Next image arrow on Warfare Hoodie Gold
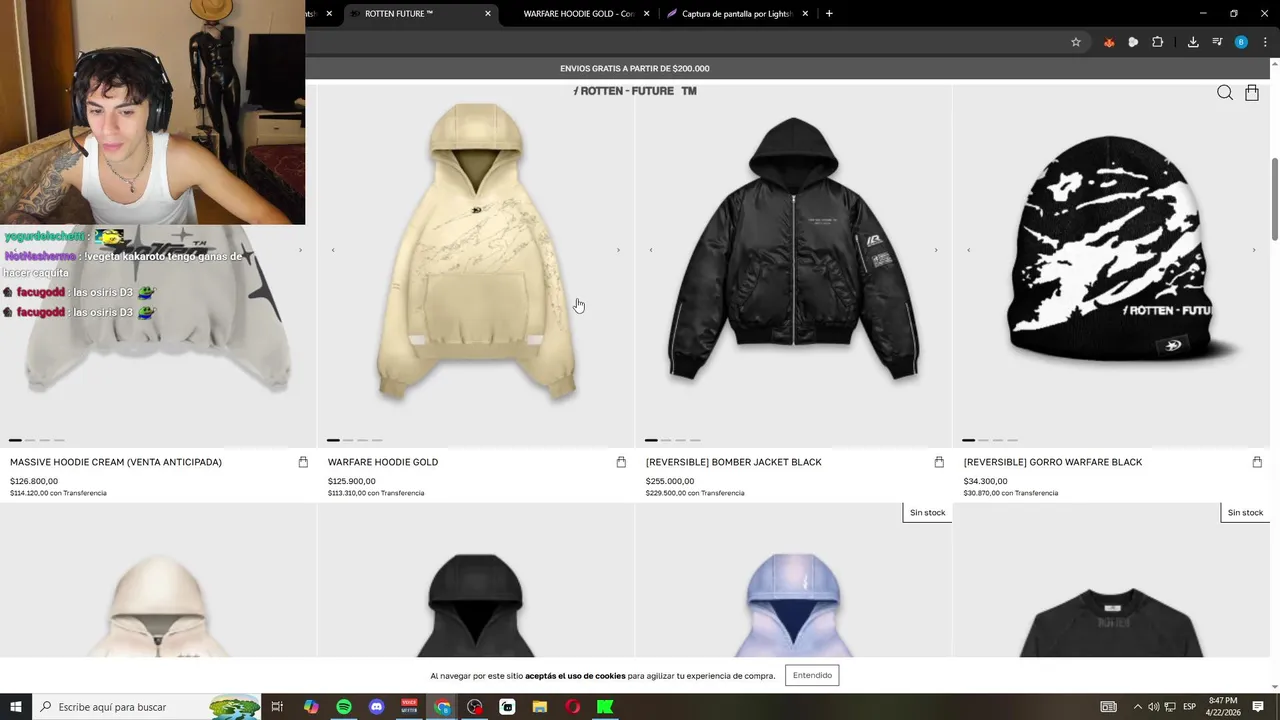The height and width of the screenshot is (720, 1280). pyautogui.click(x=618, y=250)
